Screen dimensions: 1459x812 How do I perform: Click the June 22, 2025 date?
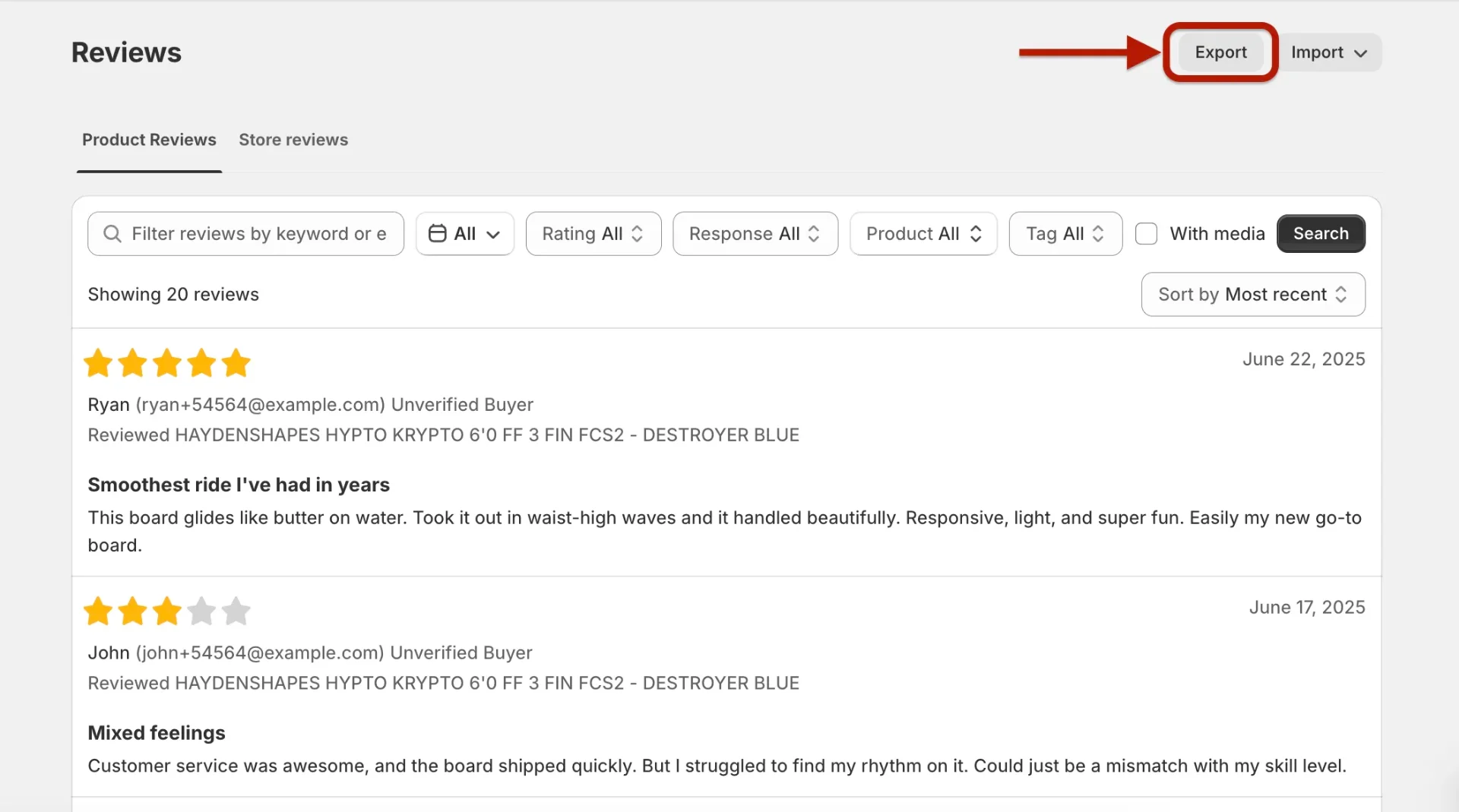tap(1304, 359)
